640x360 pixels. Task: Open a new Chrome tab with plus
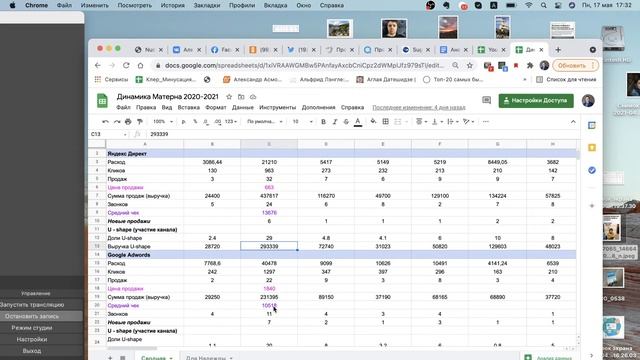558,50
